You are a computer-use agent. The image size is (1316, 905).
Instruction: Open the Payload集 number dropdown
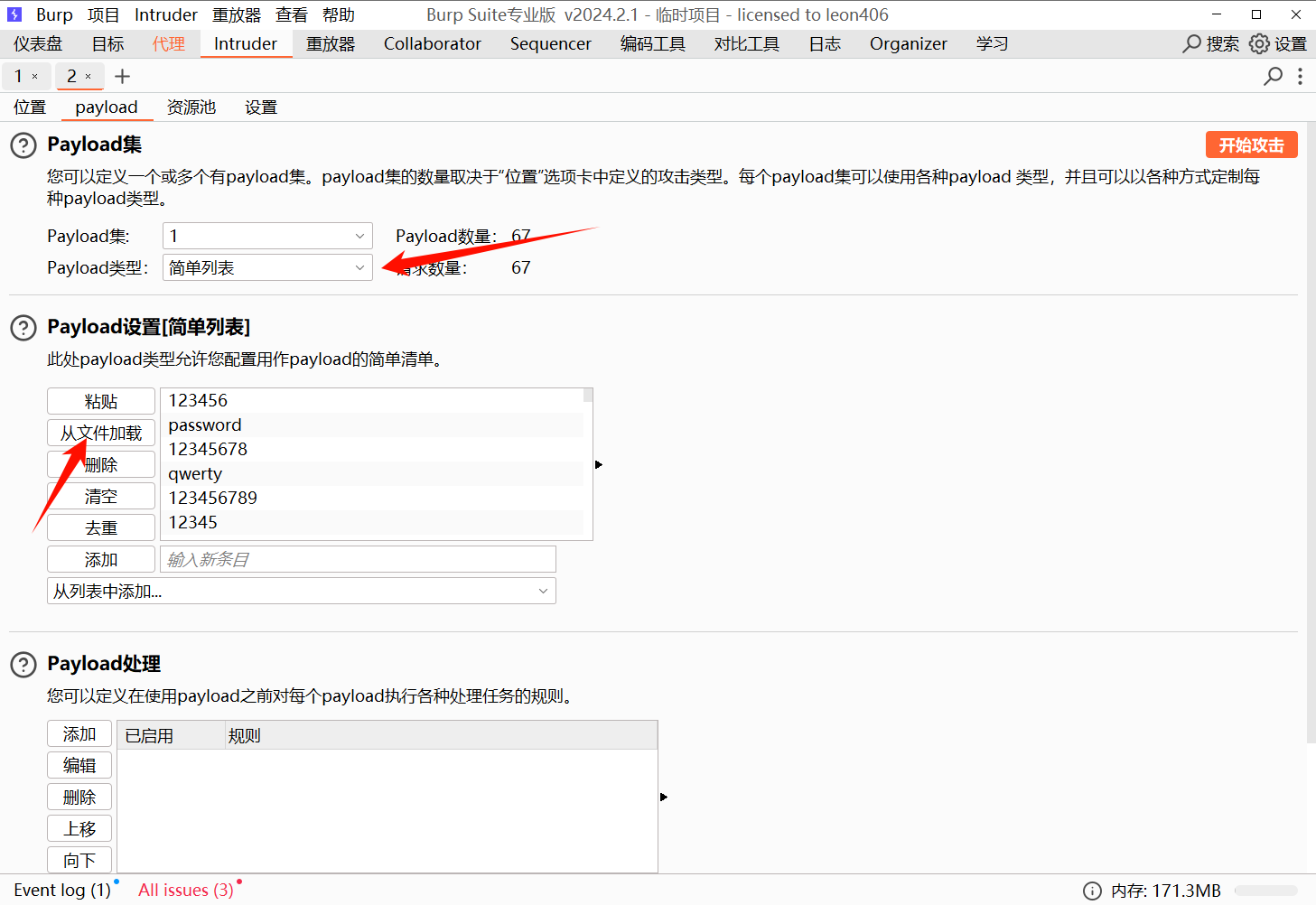point(267,236)
